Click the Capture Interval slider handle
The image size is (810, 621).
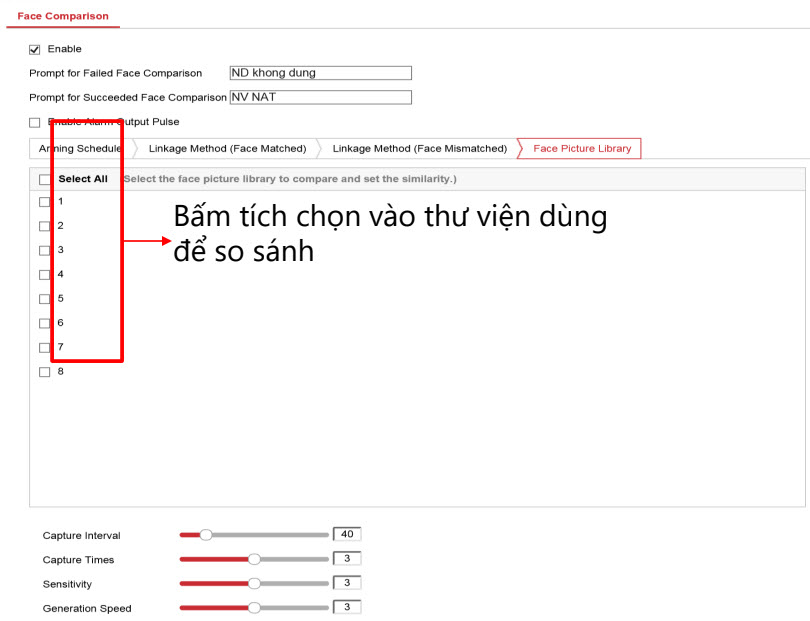[x=205, y=535]
